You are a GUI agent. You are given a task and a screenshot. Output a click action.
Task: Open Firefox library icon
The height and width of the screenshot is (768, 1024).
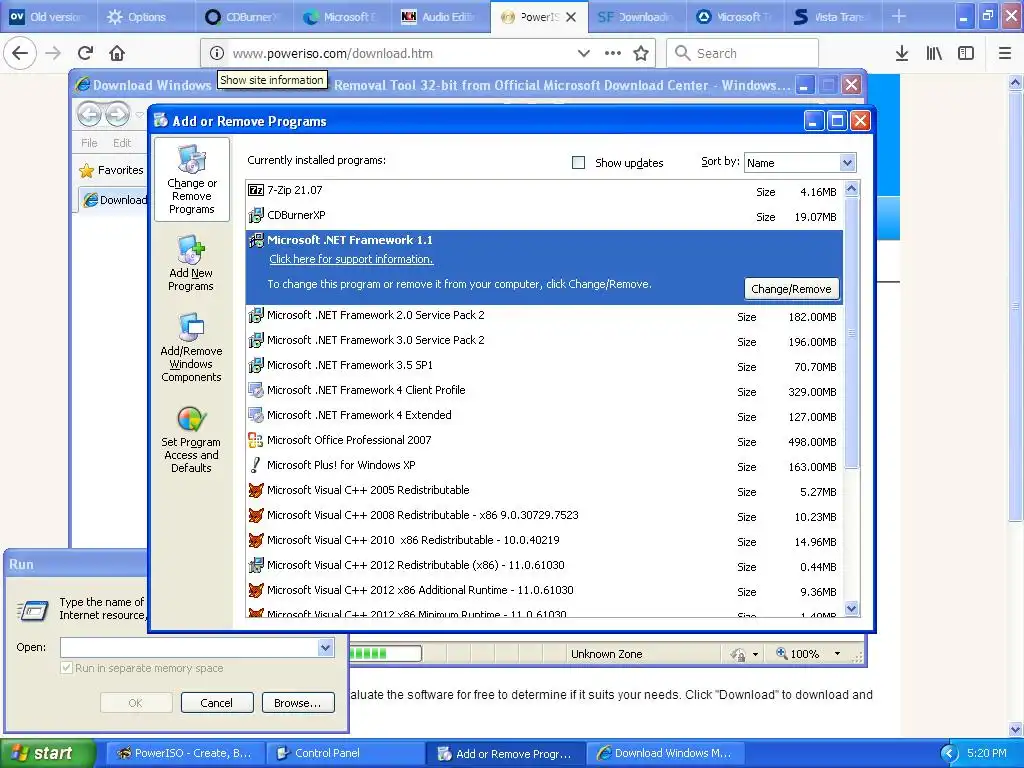pyautogui.click(x=934, y=53)
